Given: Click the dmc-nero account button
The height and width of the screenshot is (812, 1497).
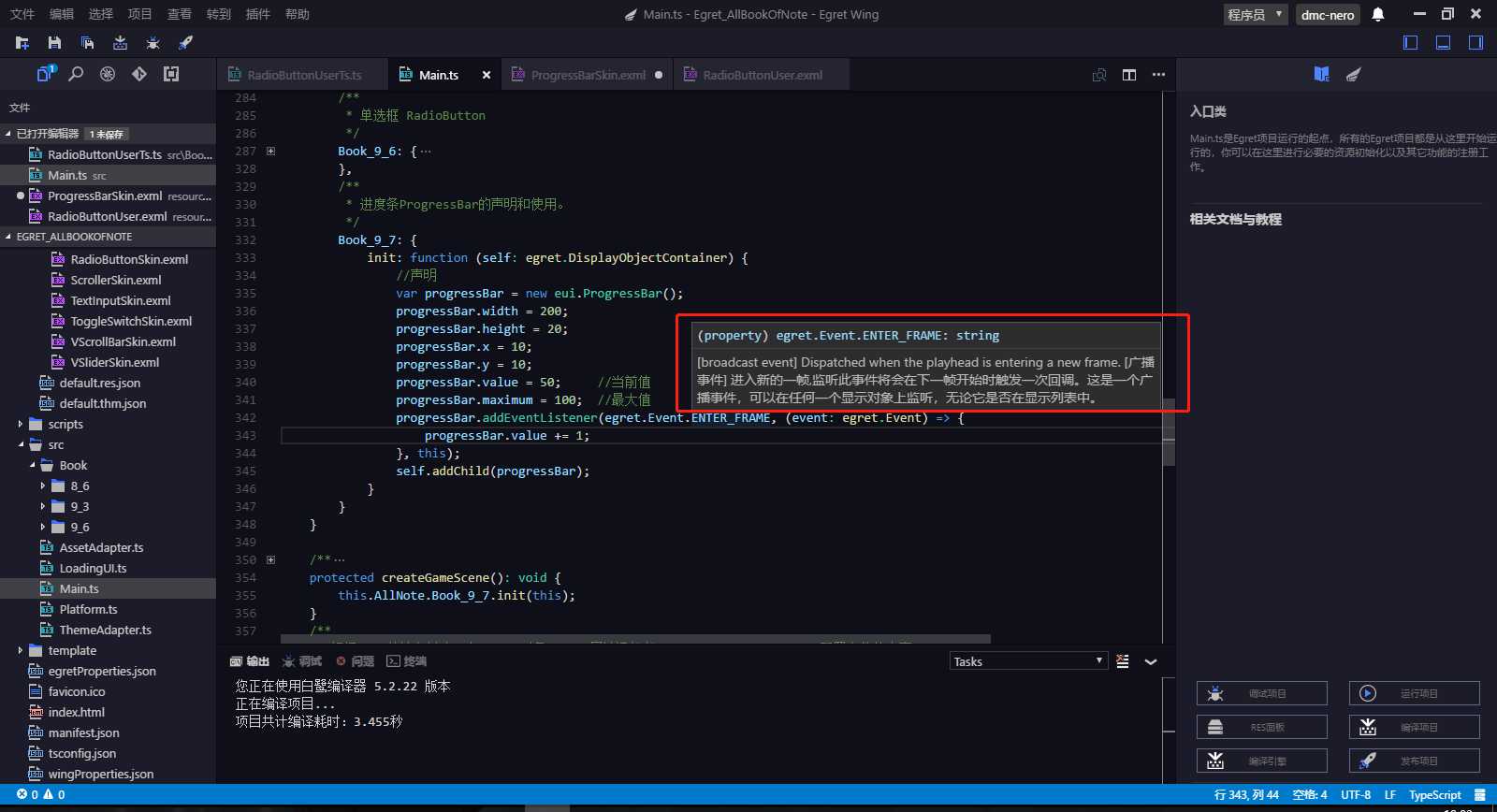Looking at the screenshot, I should (1328, 14).
